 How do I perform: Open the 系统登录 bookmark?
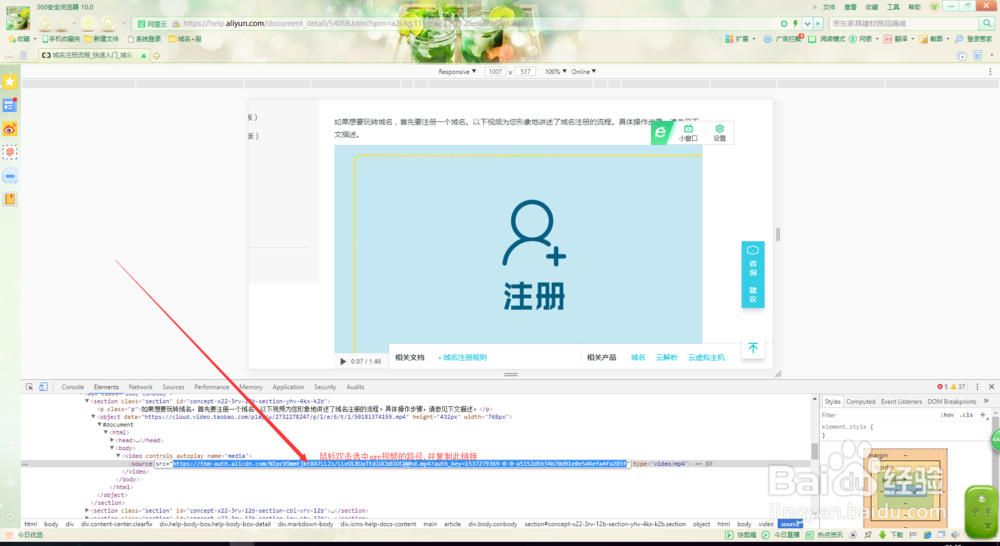tap(144, 39)
